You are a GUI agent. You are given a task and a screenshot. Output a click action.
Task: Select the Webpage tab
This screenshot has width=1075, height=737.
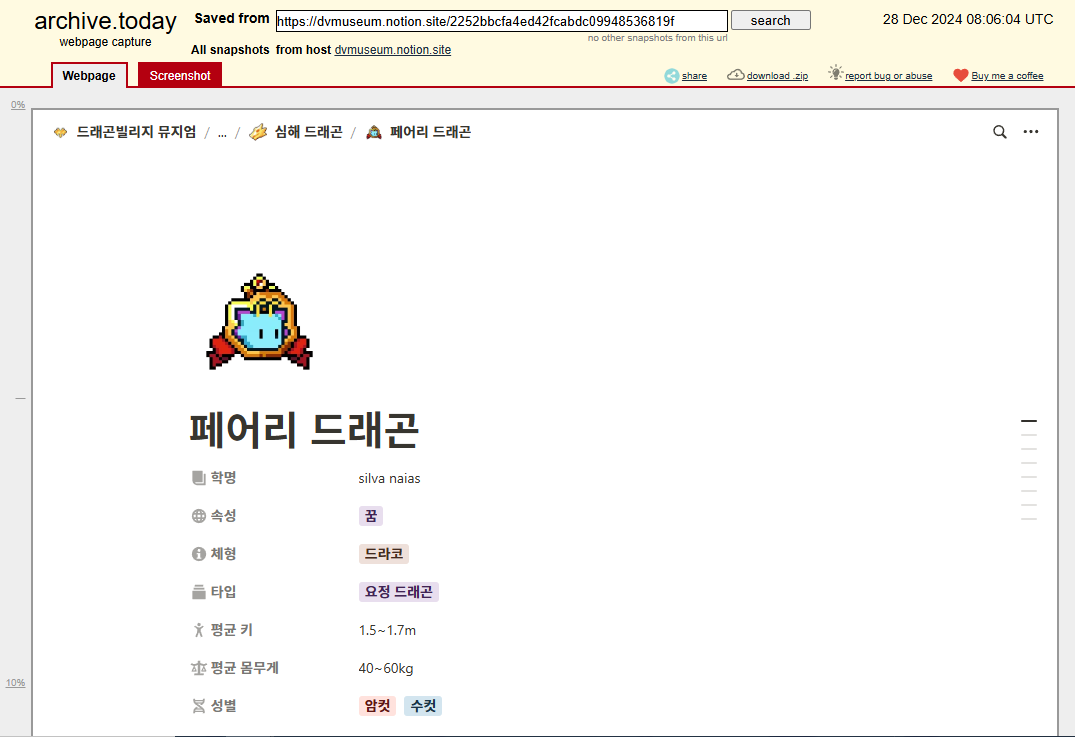(89, 75)
